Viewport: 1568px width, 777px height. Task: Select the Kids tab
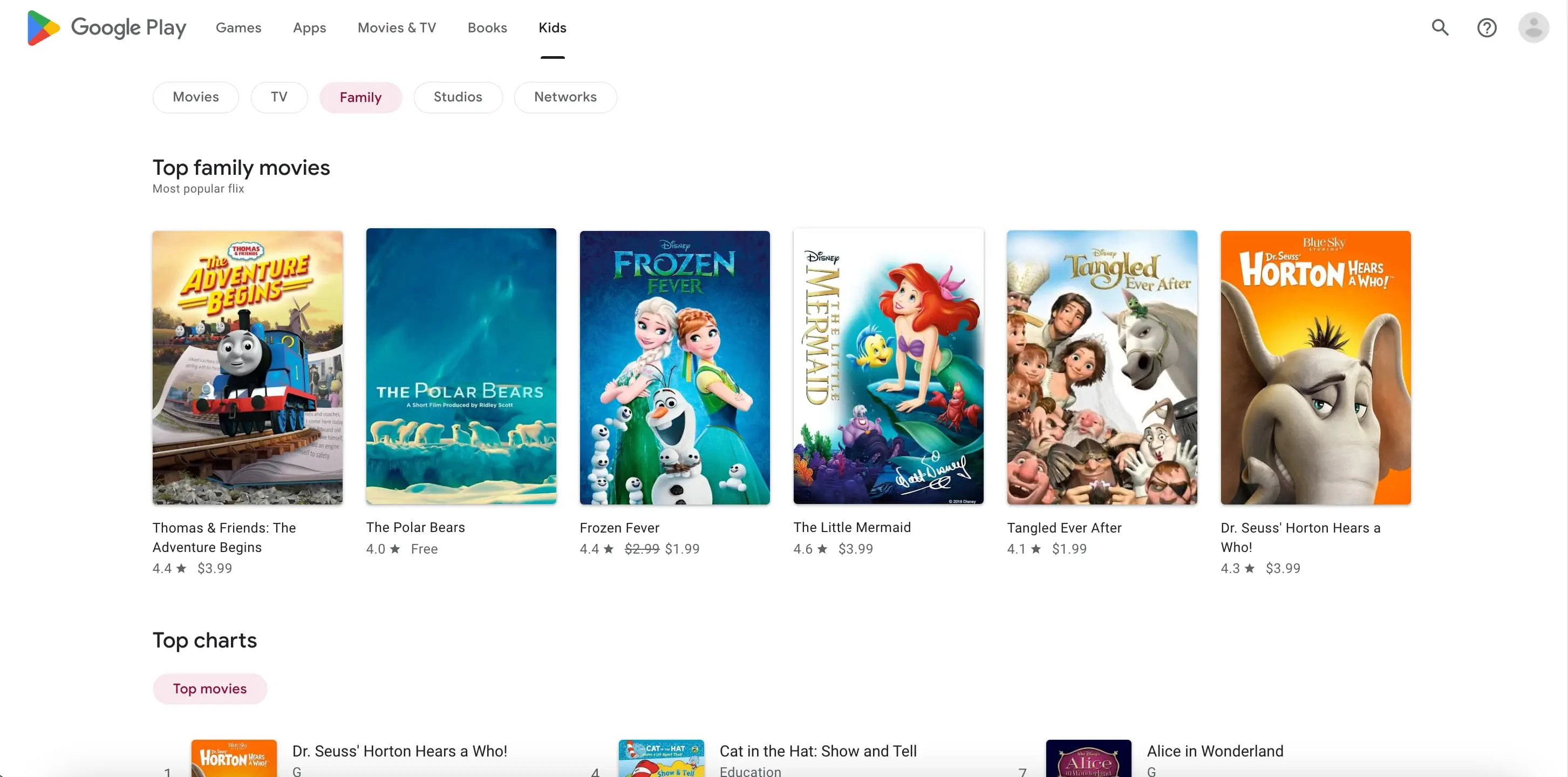[552, 28]
